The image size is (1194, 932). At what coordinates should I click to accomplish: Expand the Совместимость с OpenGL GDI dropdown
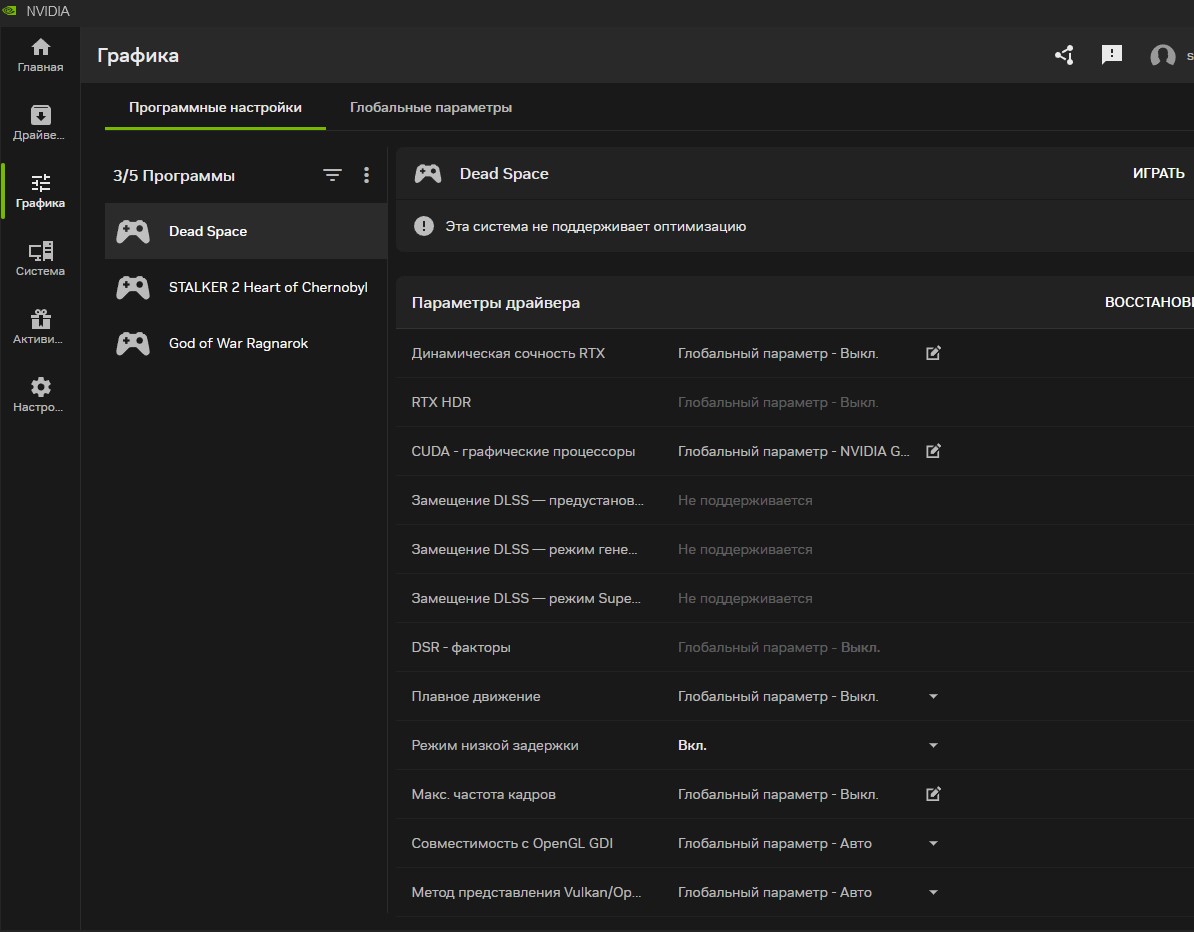point(932,843)
